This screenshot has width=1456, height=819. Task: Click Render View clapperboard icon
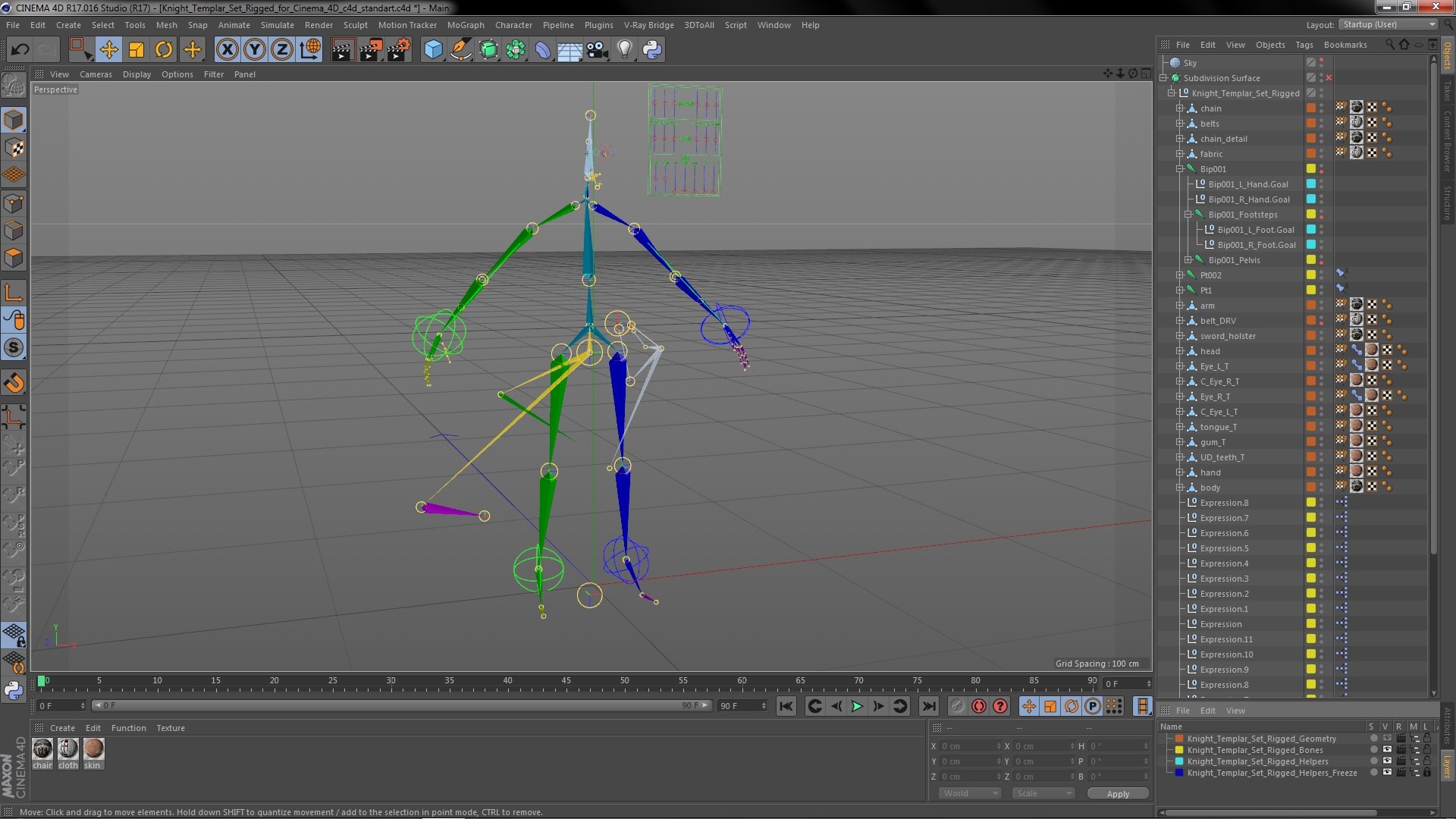(x=342, y=50)
